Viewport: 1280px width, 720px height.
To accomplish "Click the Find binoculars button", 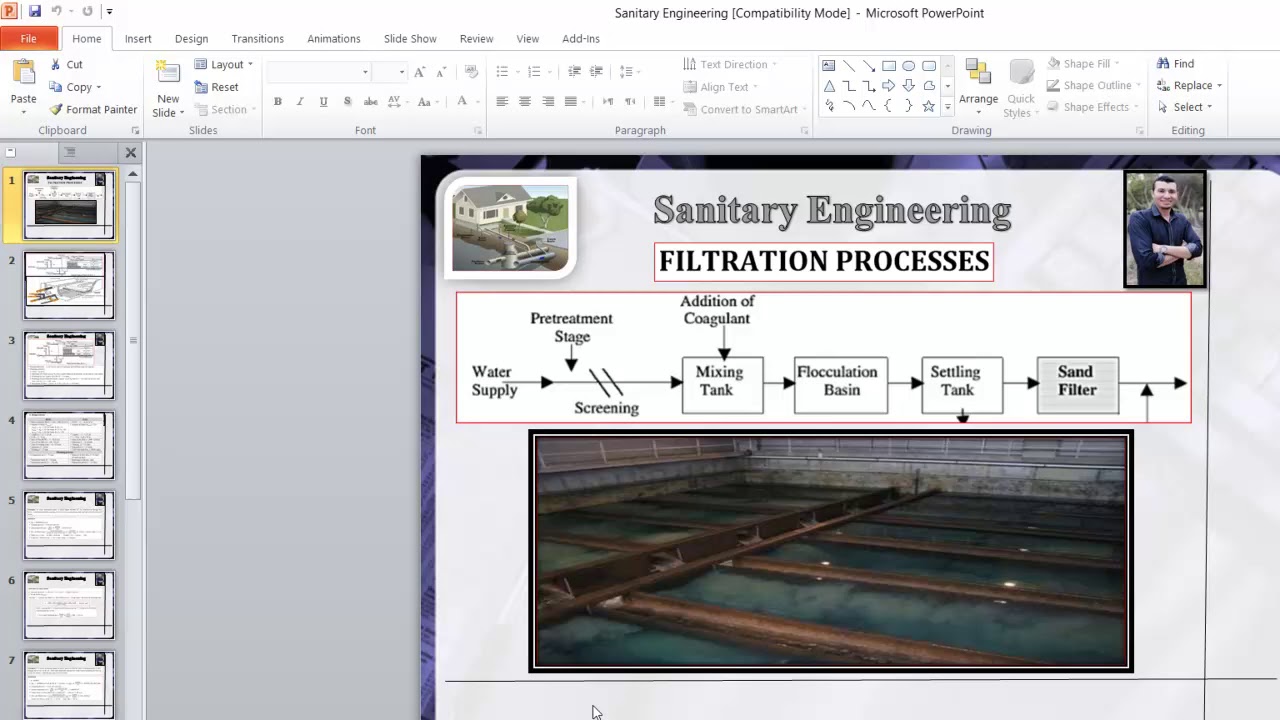I will (x=1175, y=64).
